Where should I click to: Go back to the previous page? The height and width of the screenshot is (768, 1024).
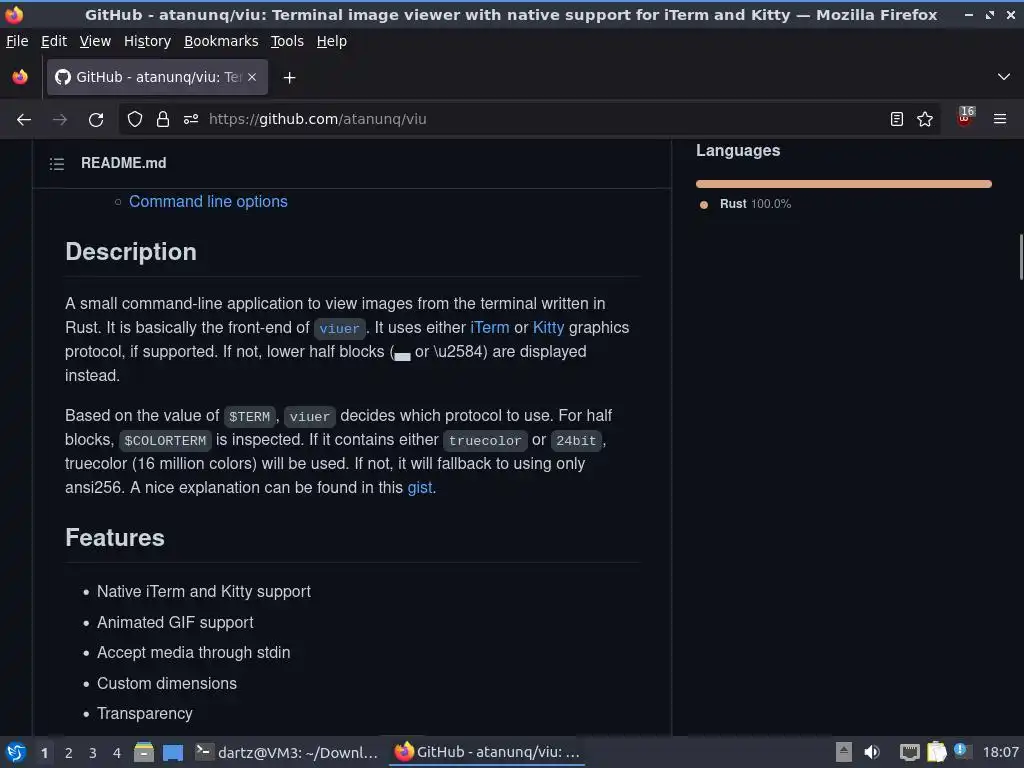tap(24, 120)
